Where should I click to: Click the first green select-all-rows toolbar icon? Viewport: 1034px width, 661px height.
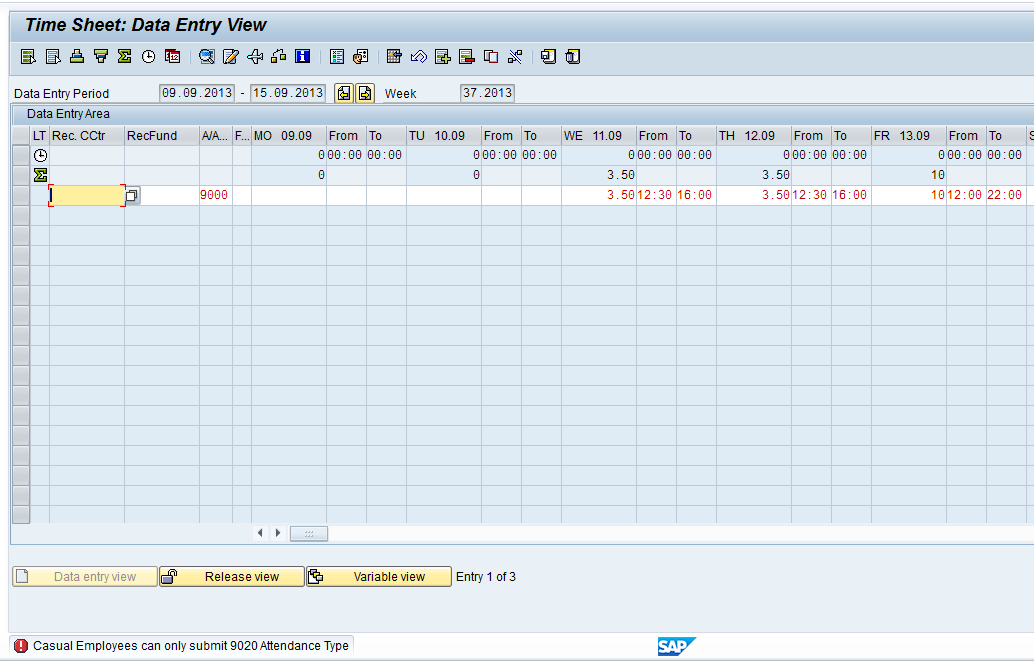coord(28,57)
